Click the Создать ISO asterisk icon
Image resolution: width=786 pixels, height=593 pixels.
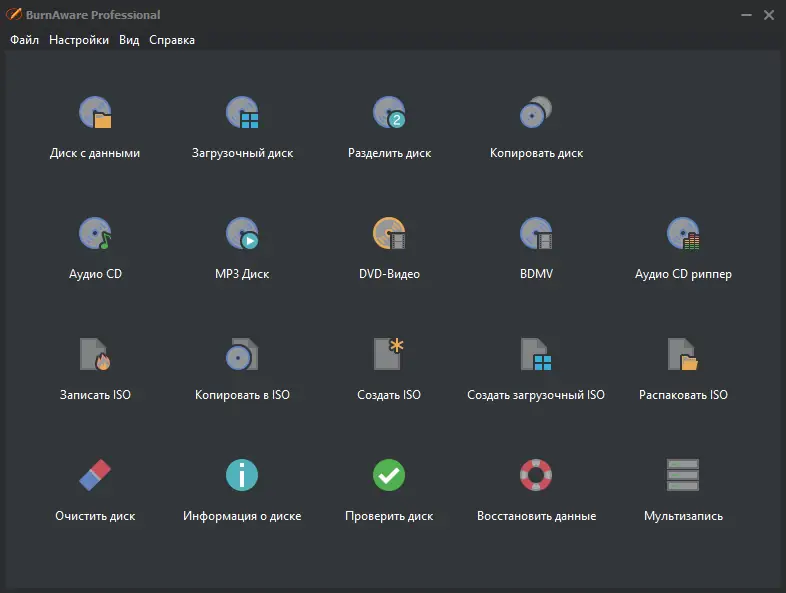pyautogui.click(x=389, y=354)
